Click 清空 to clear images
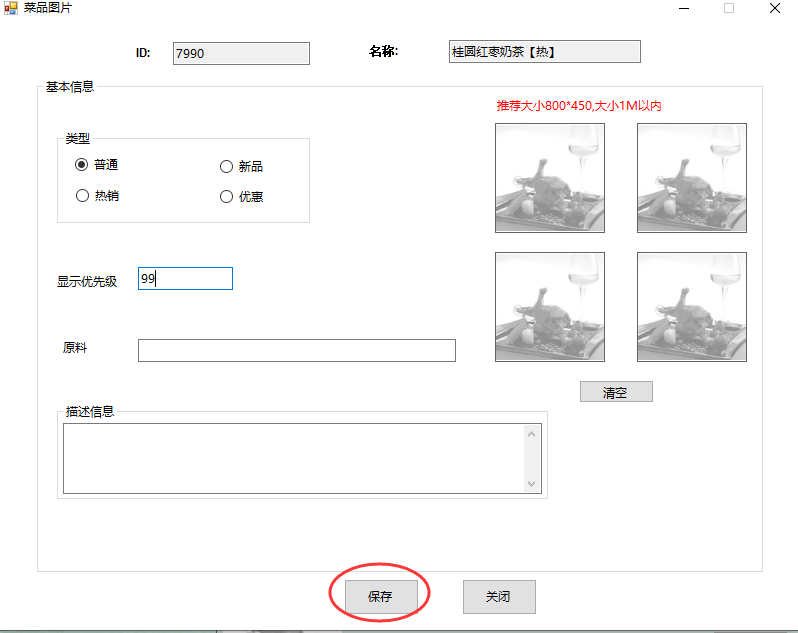798x633 pixels. click(616, 392)
